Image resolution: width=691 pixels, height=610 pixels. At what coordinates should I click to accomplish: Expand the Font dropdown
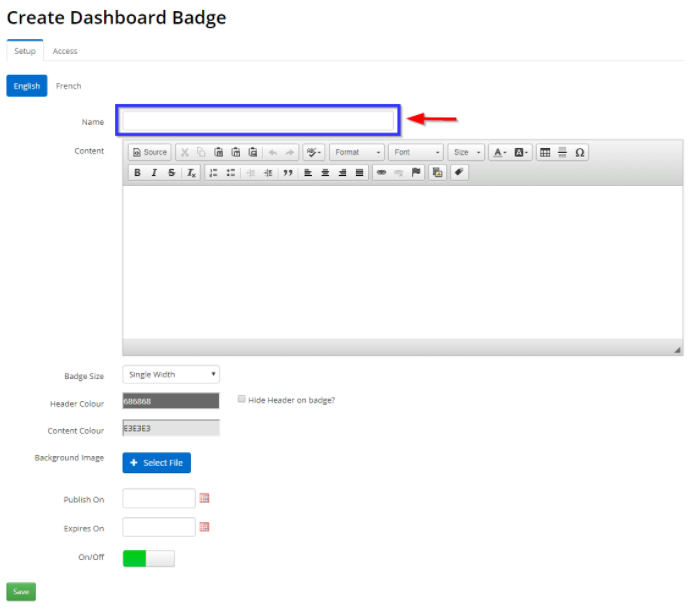point(415,152)
